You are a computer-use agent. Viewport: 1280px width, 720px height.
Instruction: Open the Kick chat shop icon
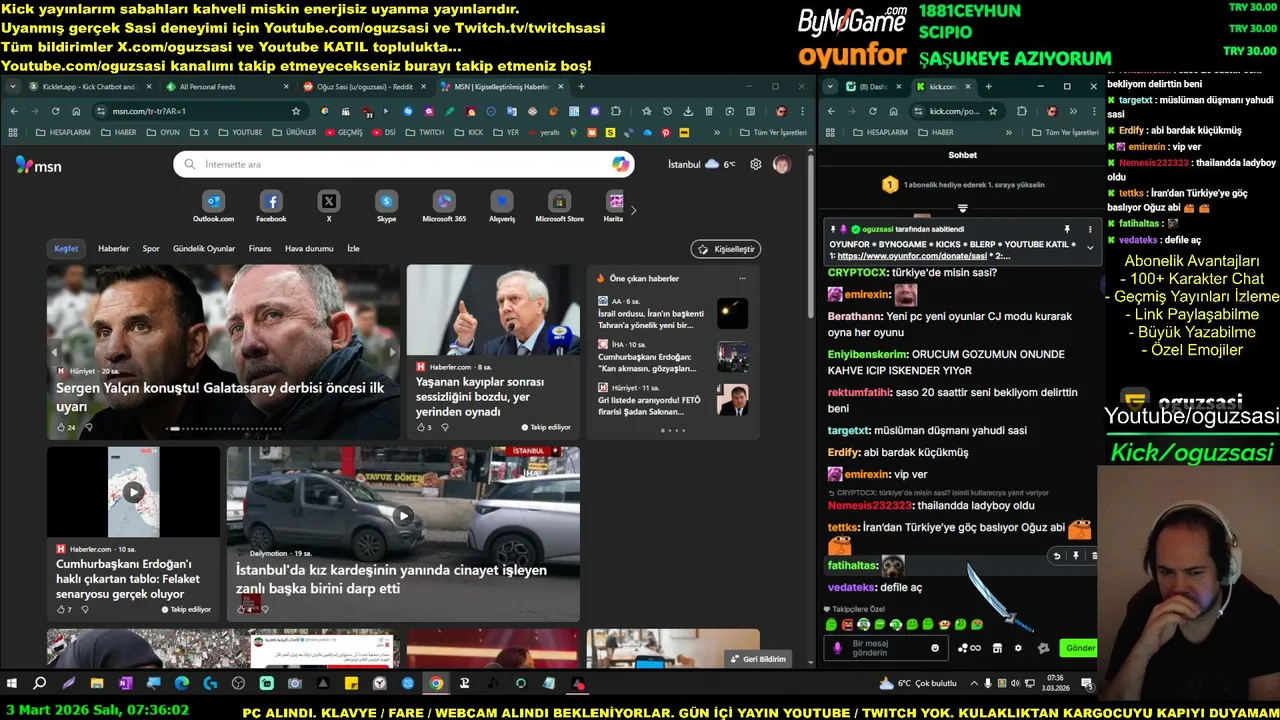click(997, 648)
